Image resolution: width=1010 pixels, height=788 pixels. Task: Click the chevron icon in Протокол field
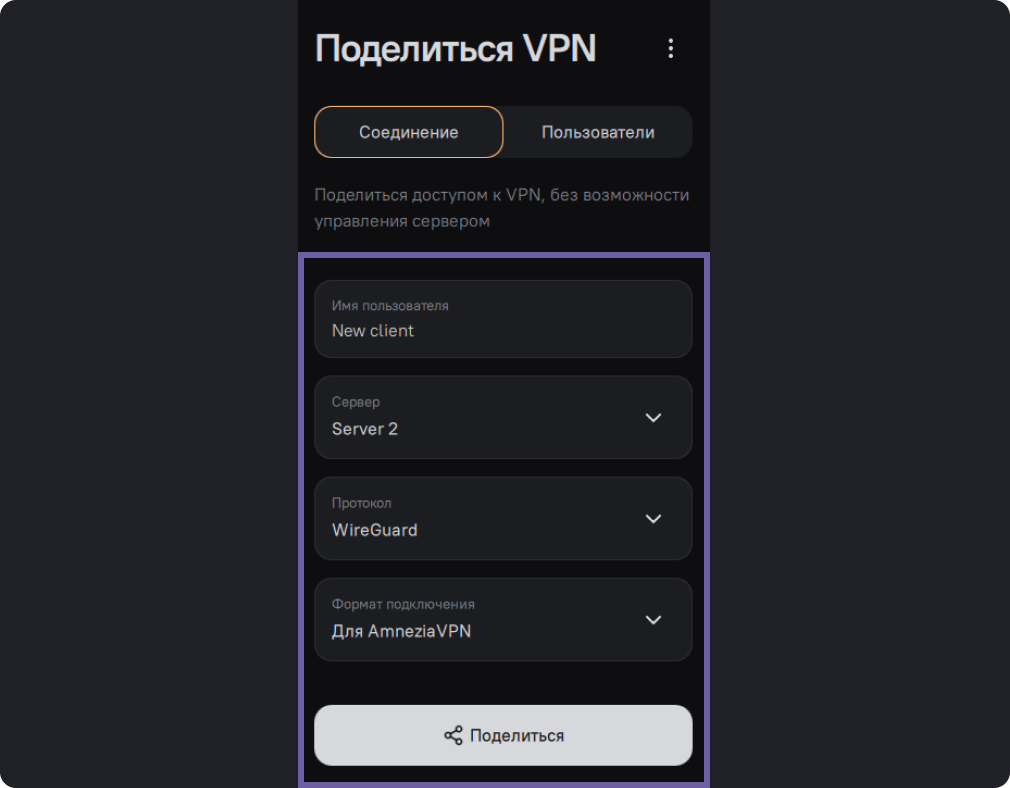click(x=653, y=518)
